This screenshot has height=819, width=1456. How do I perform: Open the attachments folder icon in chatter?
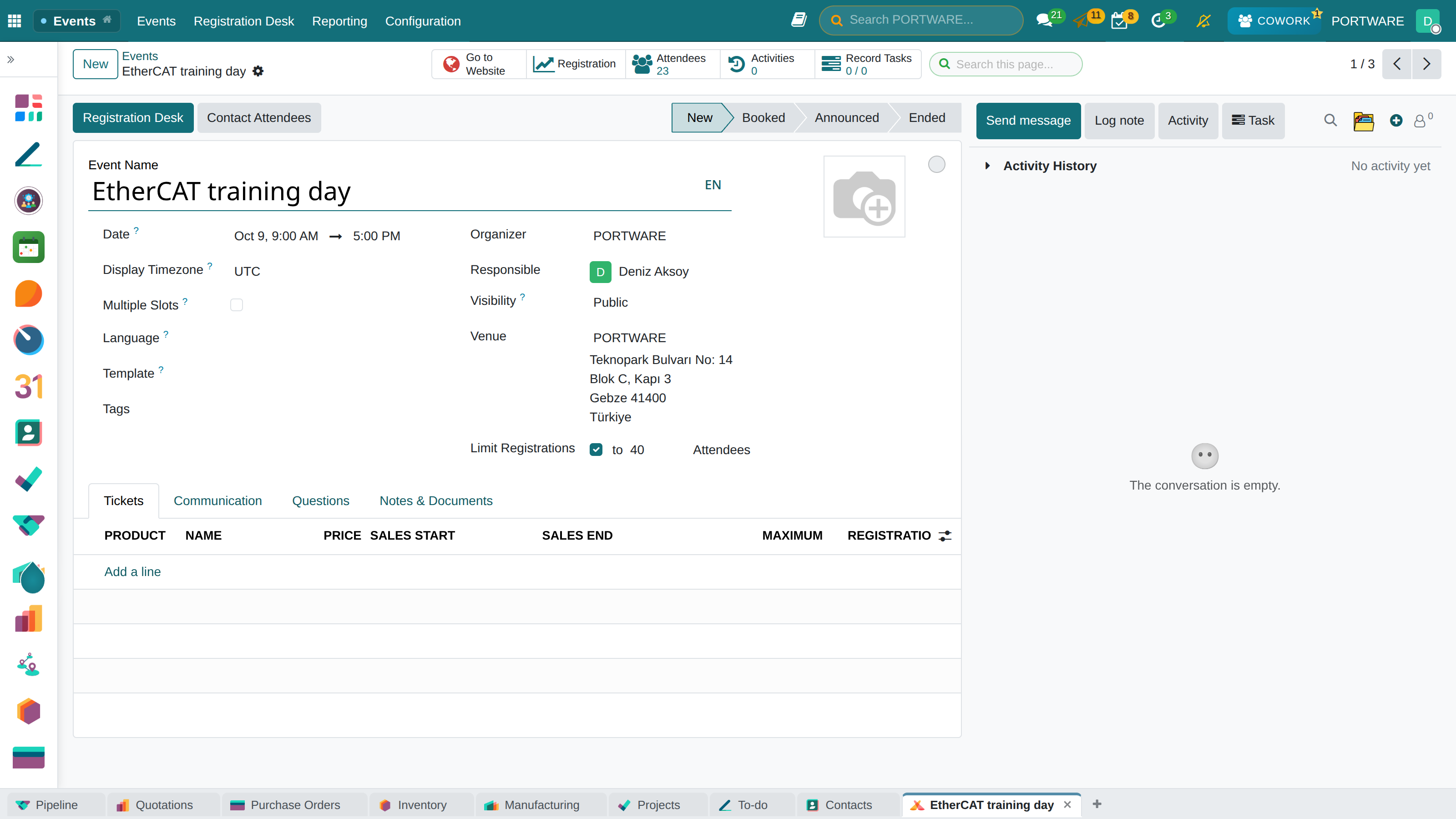point(1363,121)
